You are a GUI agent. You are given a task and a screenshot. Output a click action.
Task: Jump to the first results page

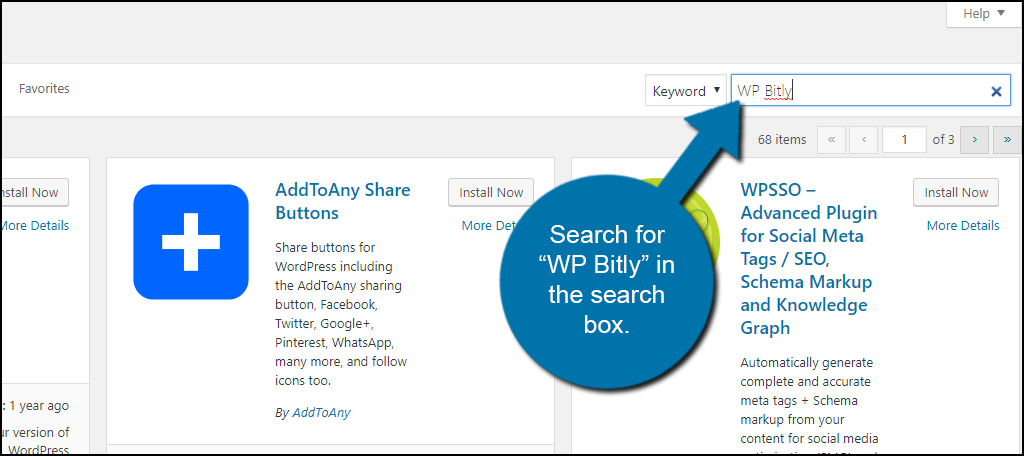(x=831, y=140)
